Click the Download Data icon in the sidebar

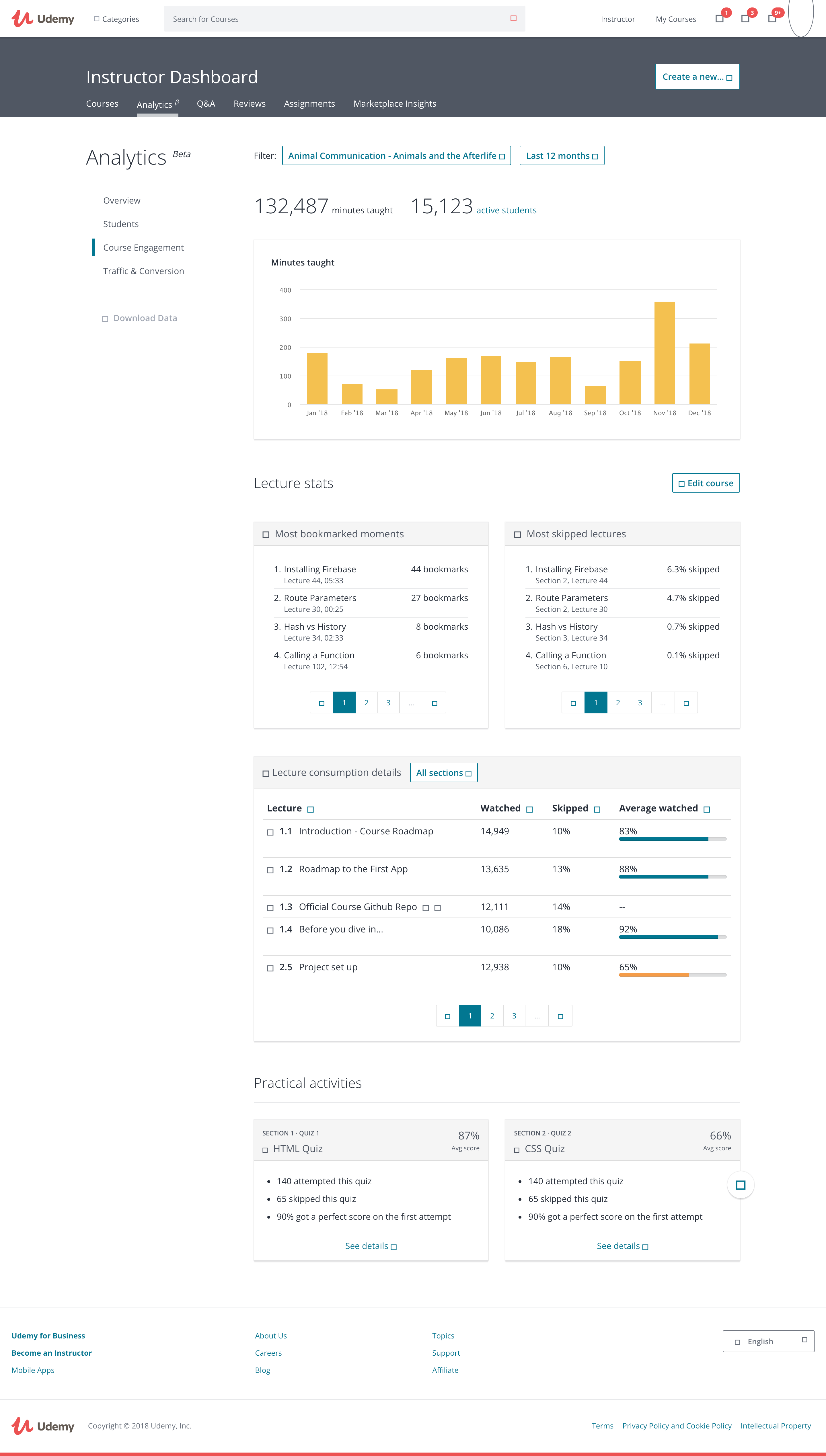coord(105,319)
